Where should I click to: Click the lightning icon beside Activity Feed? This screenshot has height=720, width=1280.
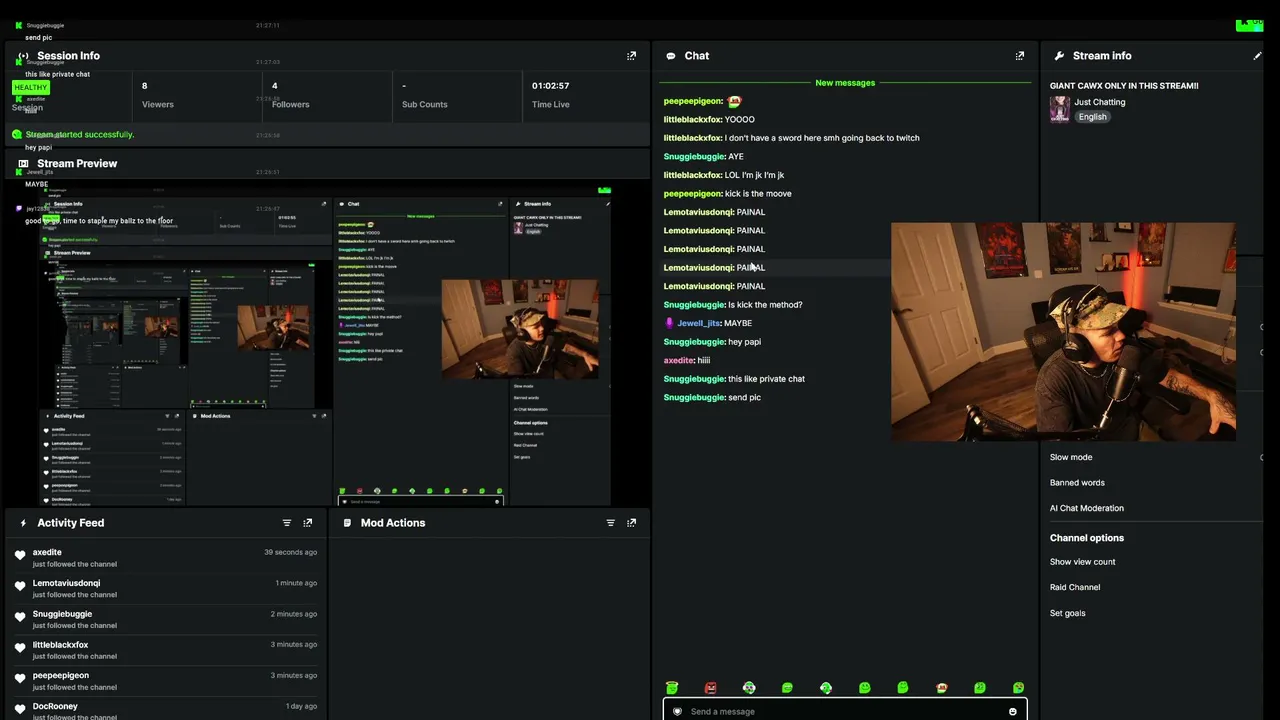point(23,523)
